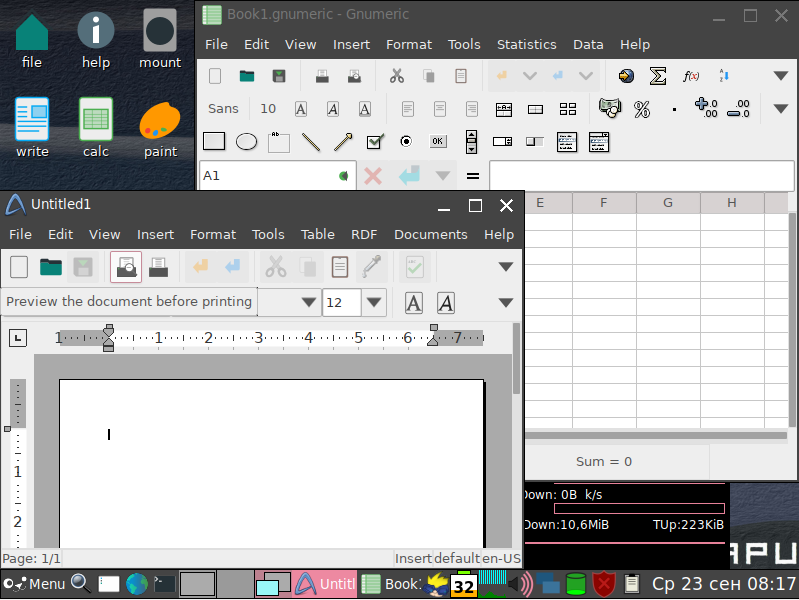Open the Statistics menu in Gnumeric
Screen dimensions: 799x600
click(526, 44)
